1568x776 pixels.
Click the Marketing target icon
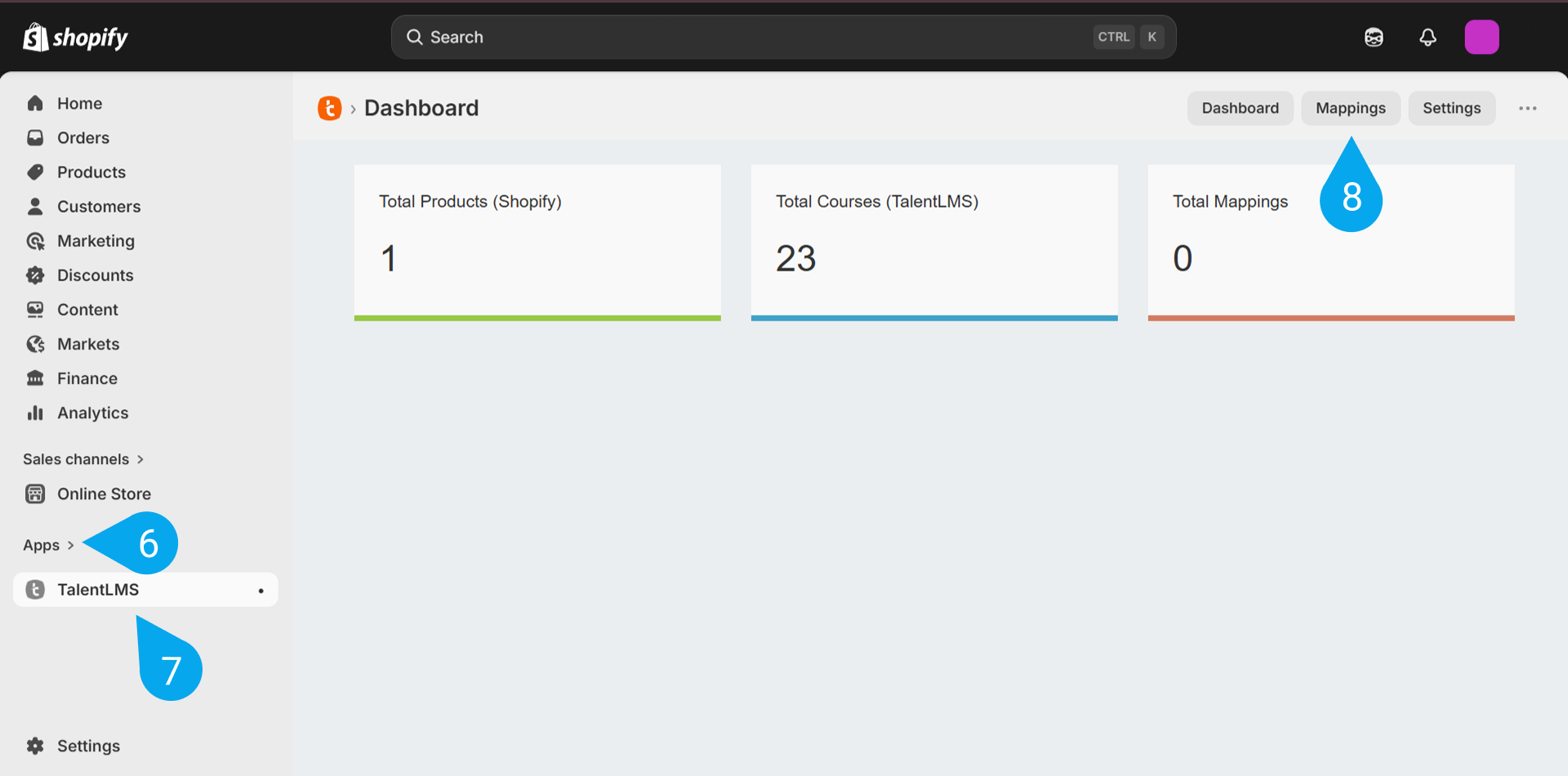coord(35,241)
